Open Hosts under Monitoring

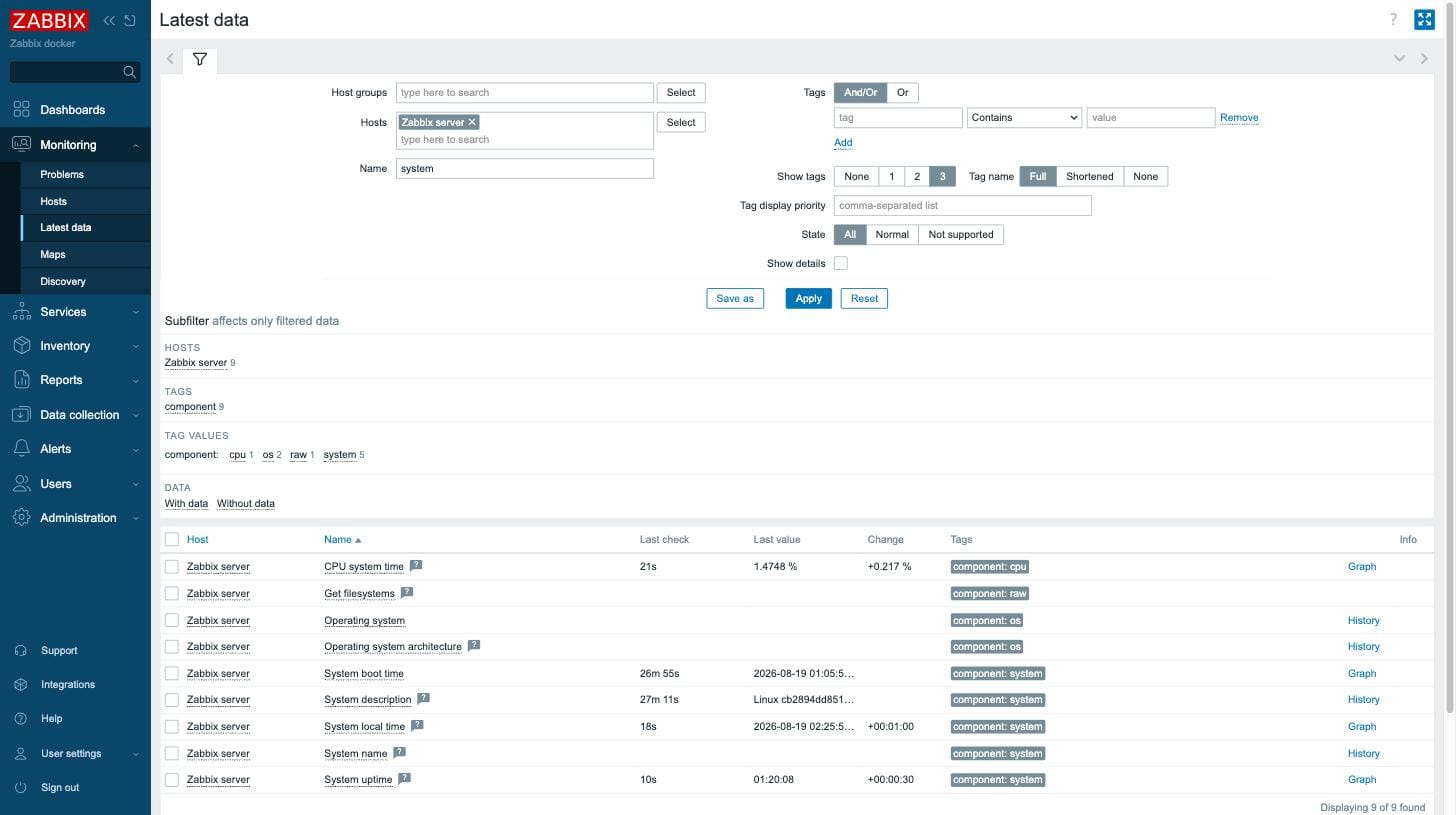pyautogui.click(x=53, y=202)
